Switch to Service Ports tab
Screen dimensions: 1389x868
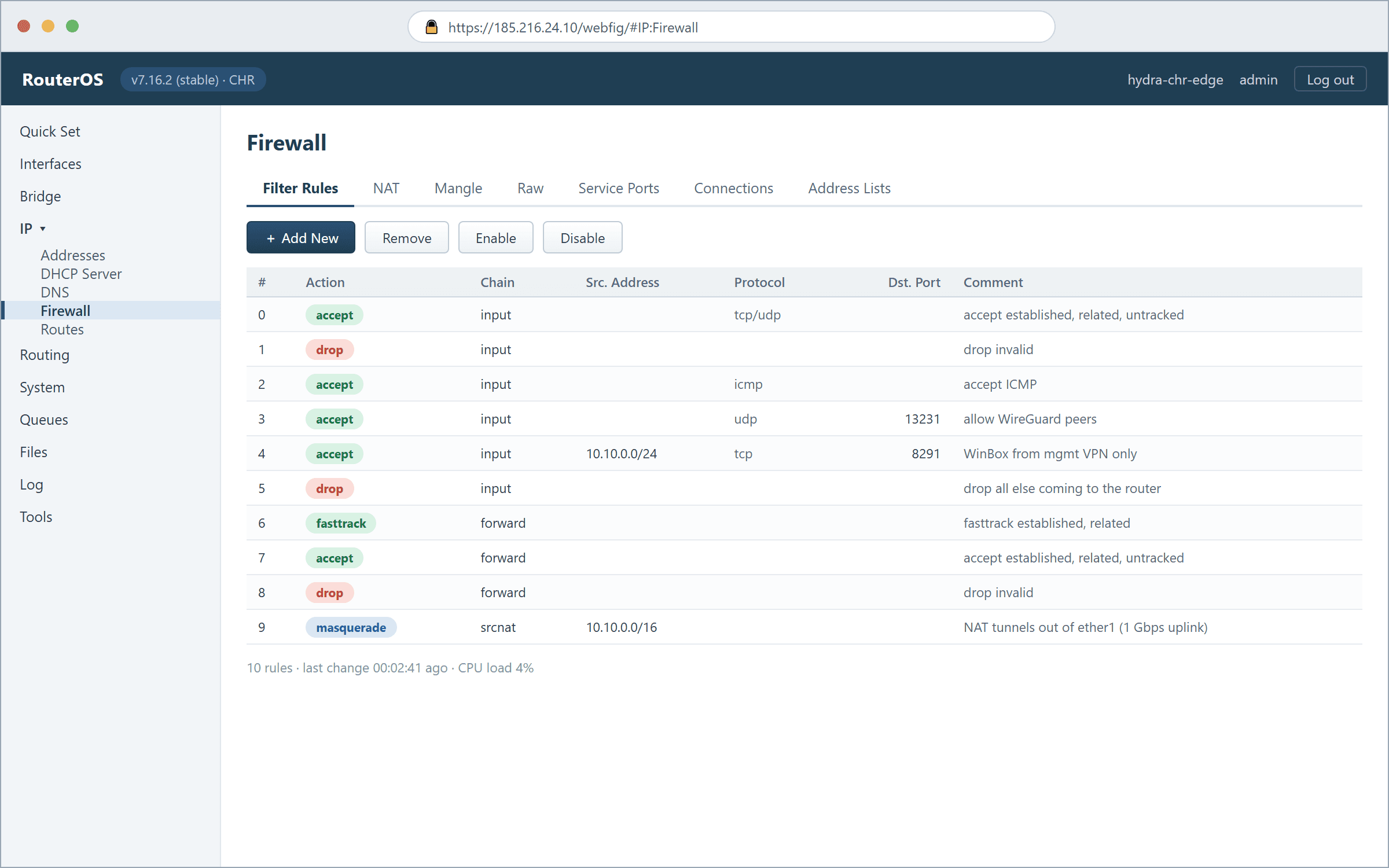[619, 188]
